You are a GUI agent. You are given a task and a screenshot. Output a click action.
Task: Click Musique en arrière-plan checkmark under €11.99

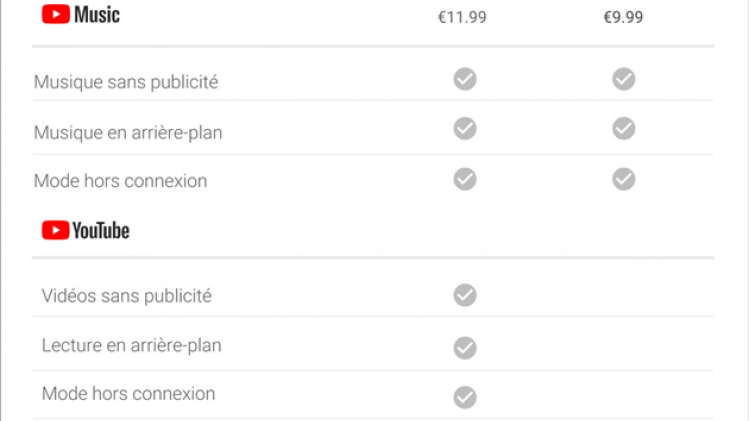point(465,128)
